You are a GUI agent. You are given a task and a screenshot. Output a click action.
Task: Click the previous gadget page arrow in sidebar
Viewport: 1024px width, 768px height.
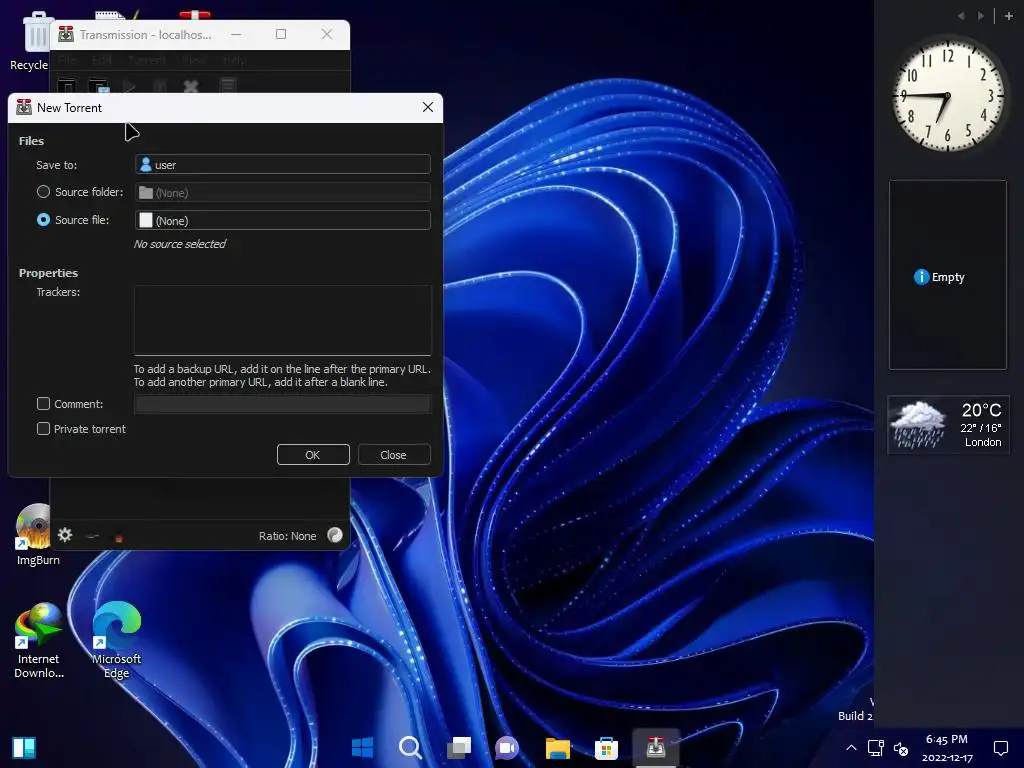tap(961, 16)
